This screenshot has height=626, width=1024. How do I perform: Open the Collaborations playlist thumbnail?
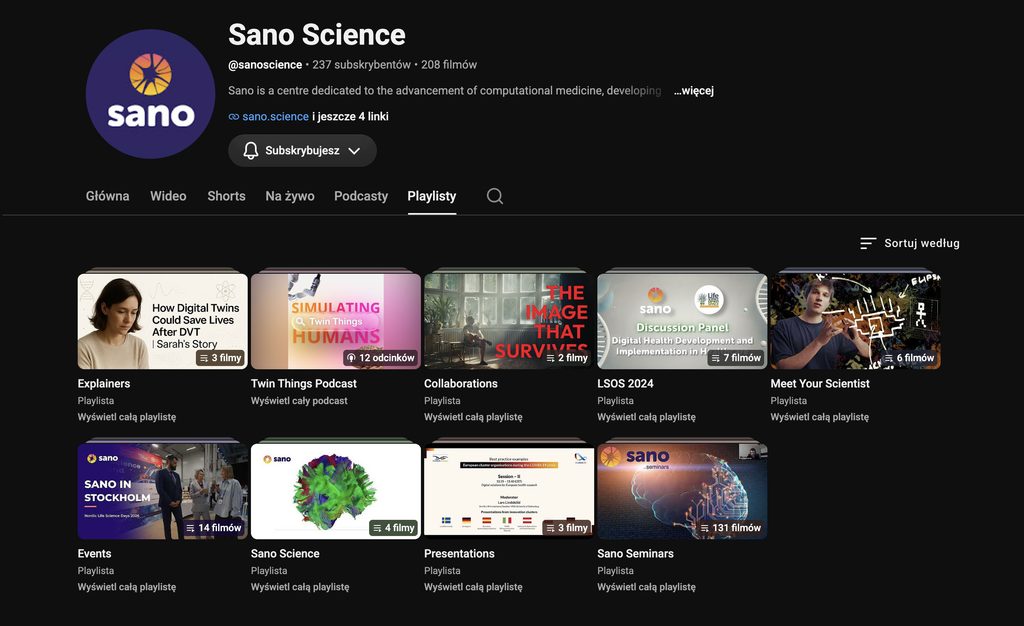click(509, 321)
